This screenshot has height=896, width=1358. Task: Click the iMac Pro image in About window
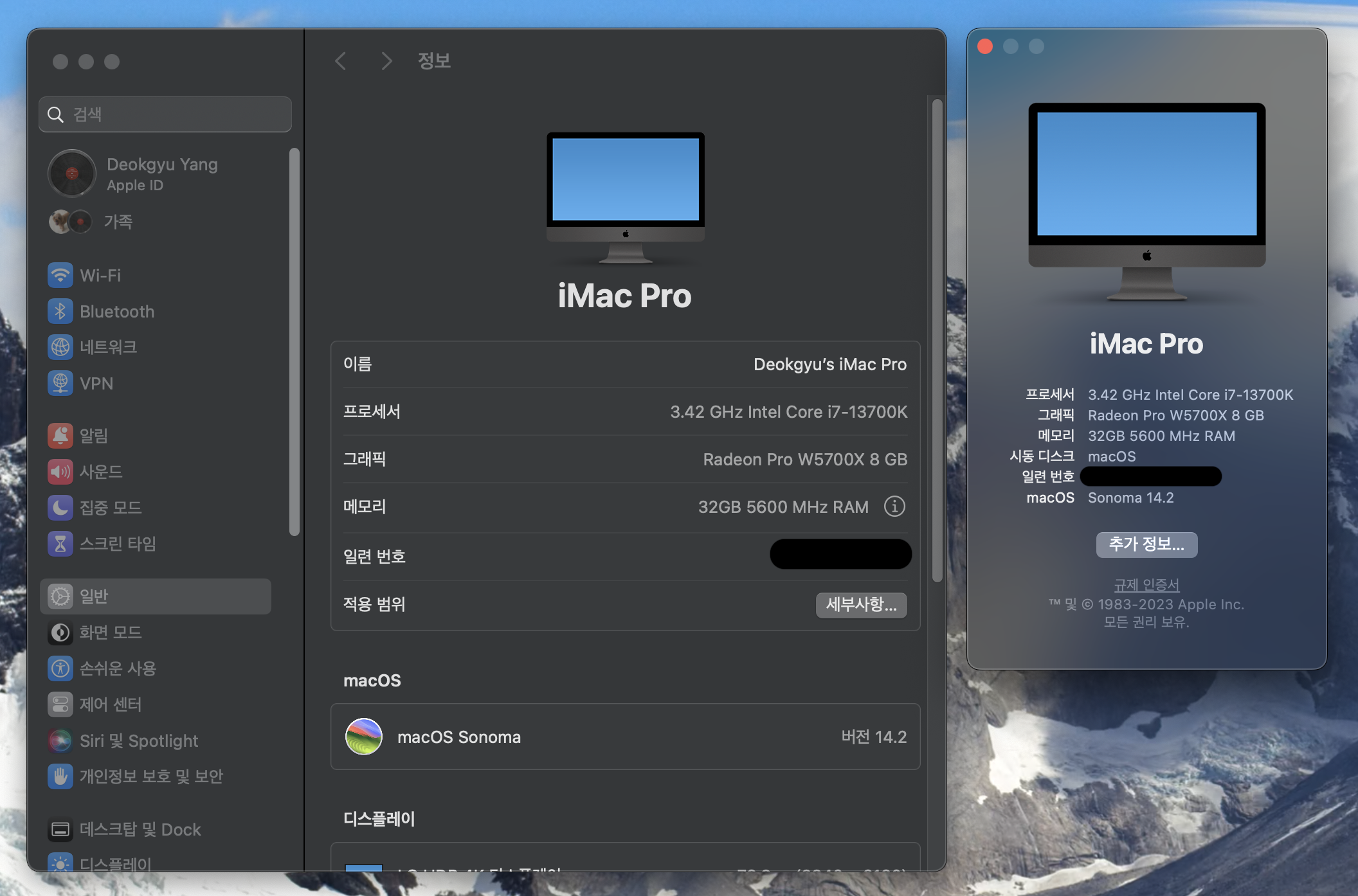pos(1146,202)
